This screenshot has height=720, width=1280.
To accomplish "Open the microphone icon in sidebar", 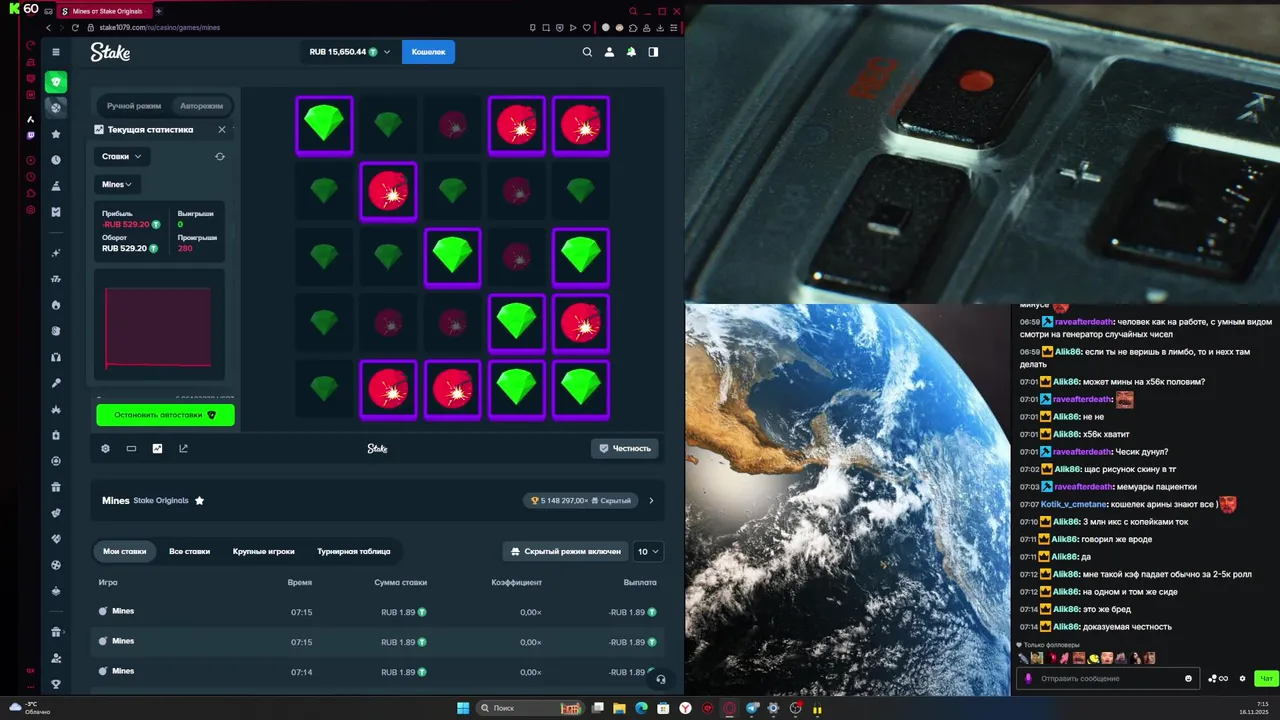I will [x=56, y=383].
